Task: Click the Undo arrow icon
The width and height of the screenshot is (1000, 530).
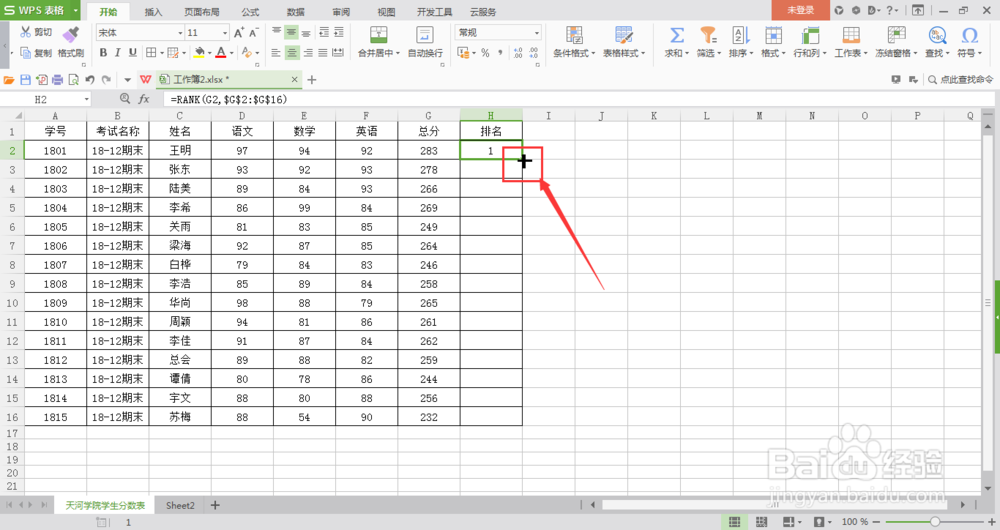Action: pos(90,80)
